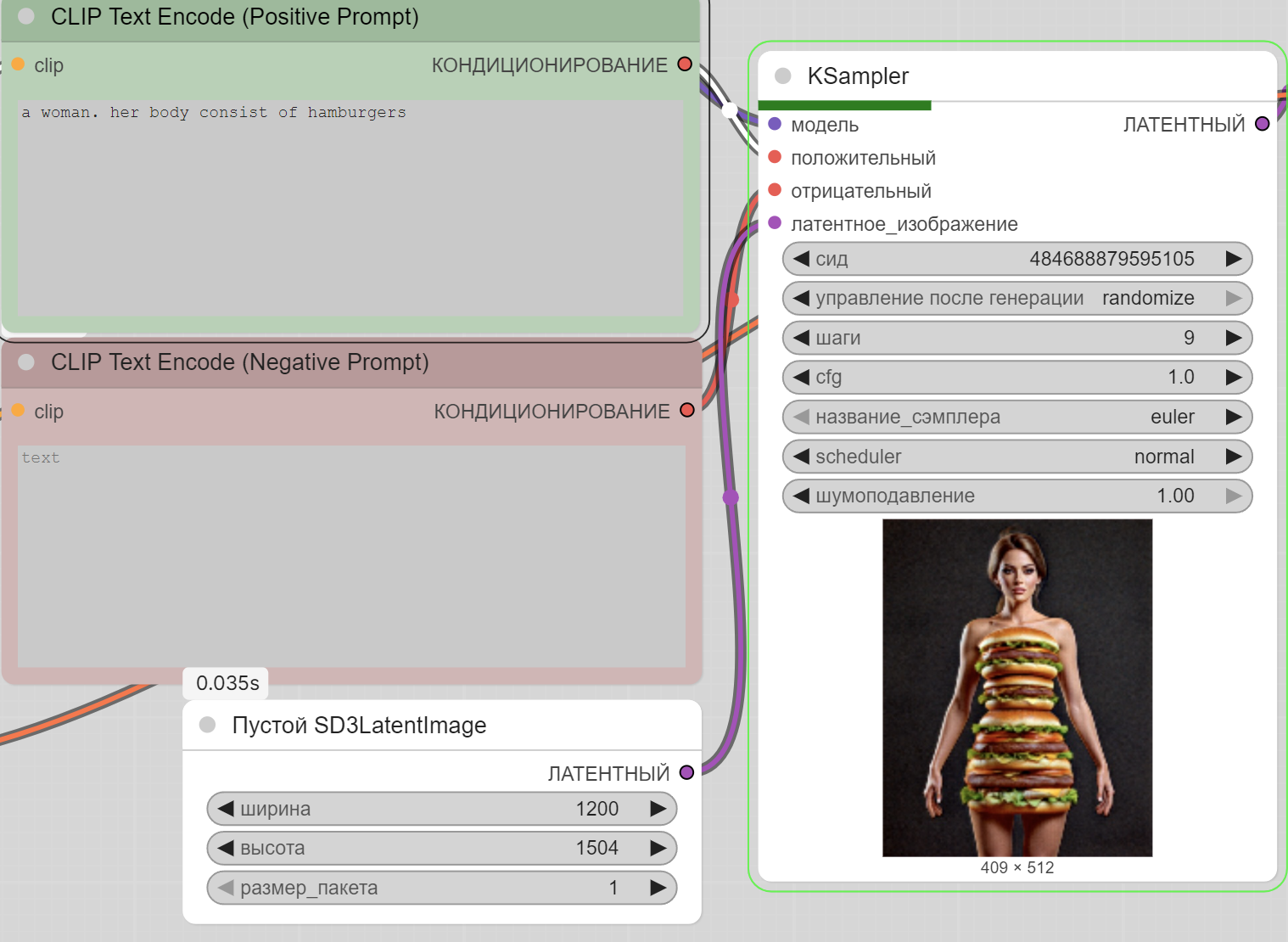Decrease шумоподавление with the left arrow
The height and width of the screenshot is (942, 1288).
801,496
